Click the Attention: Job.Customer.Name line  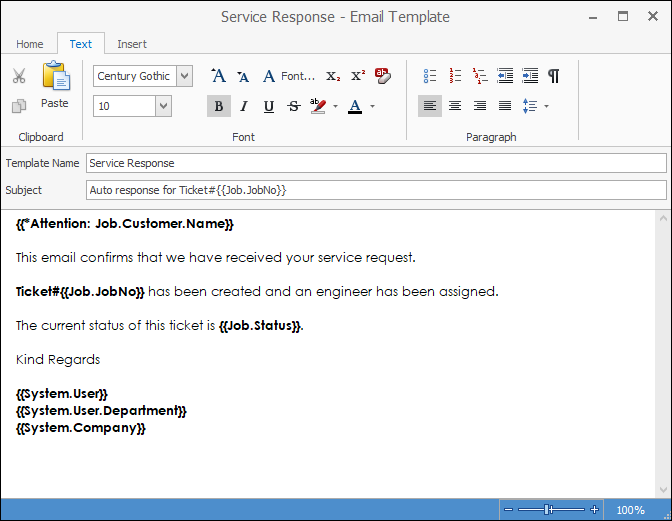pos(125,224)
